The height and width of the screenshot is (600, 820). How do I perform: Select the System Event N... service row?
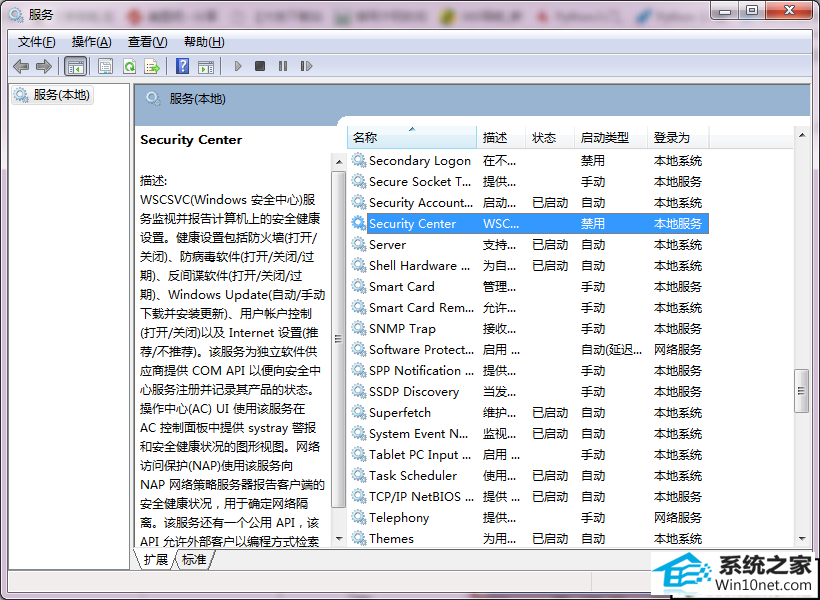click(x=529, y=433)
